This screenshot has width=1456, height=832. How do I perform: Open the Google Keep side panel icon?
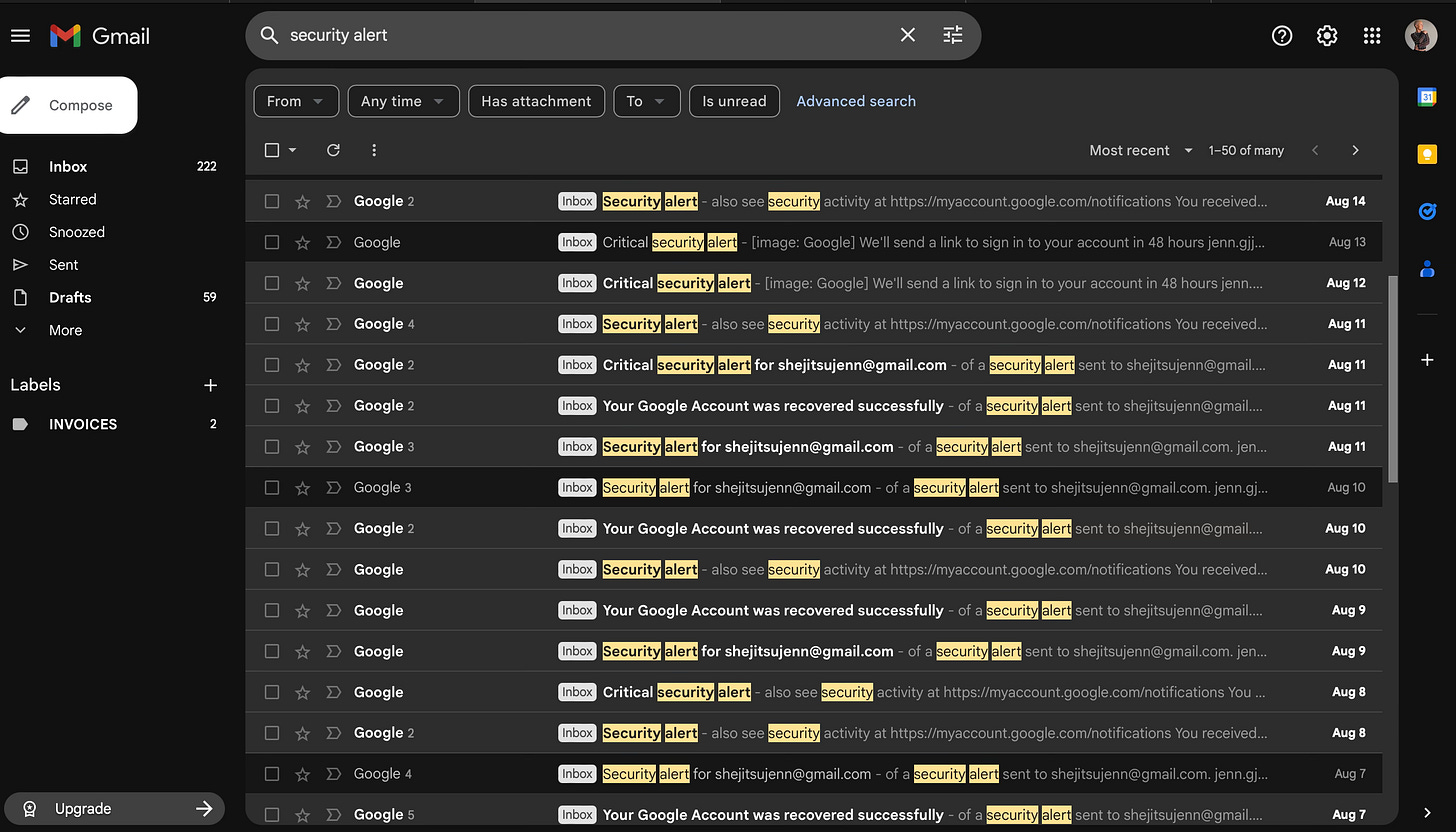coord(1428,154)
